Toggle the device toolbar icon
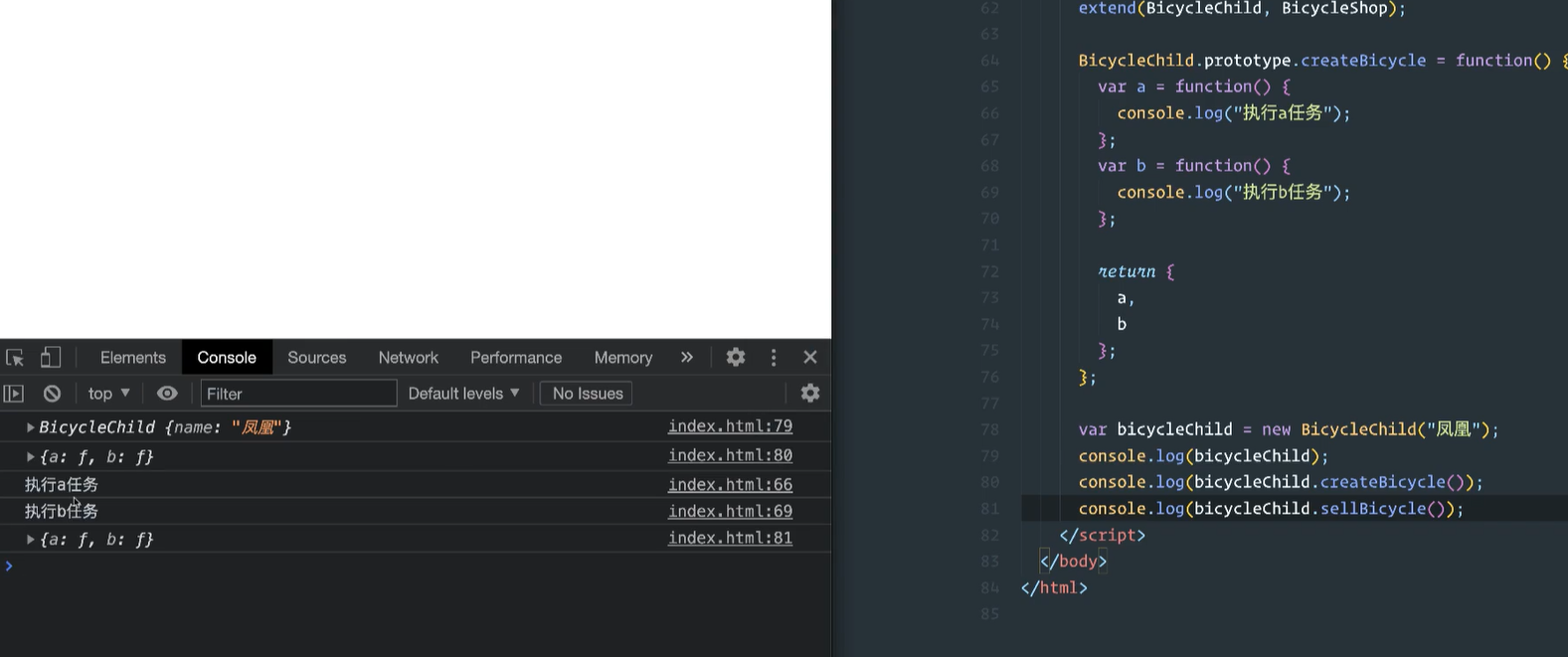This screenshot has width=1568, height=657. click(50, 358)
